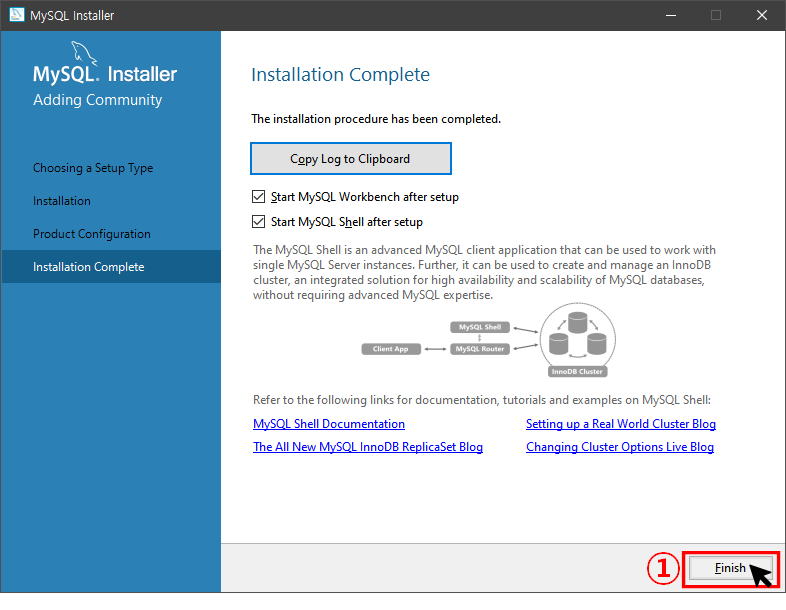
Task: Select Product Configuration step in sidebar
Action: tap(92, 234)
